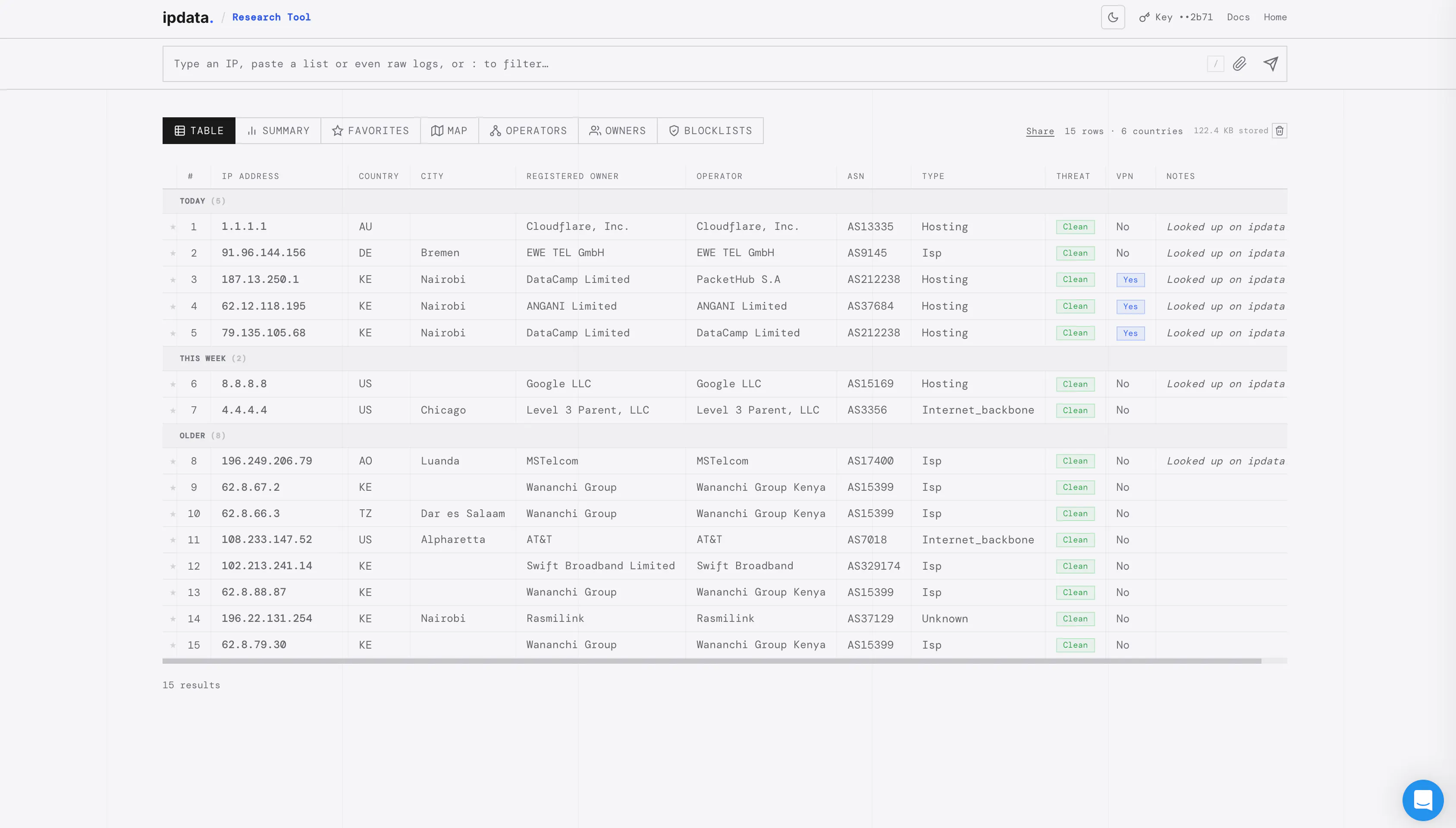Sort by IP ADDRESS column header
Viewport: 1456px width, 828px height.
[250, 176]
